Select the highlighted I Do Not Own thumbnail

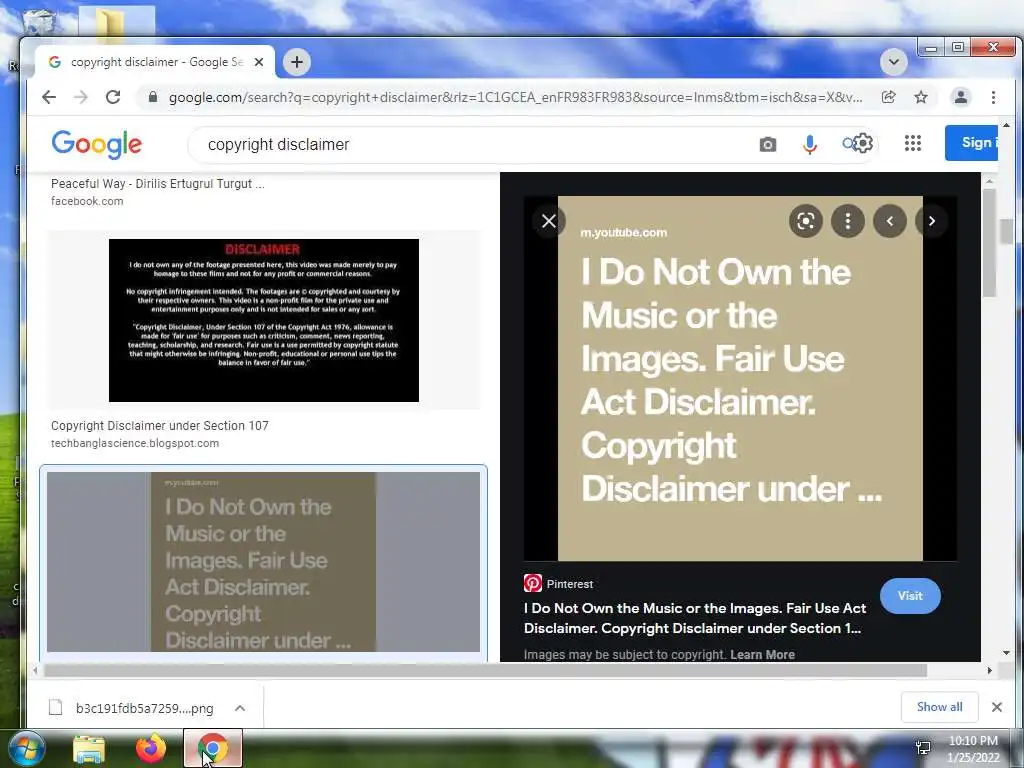click(x=263, y=562)
